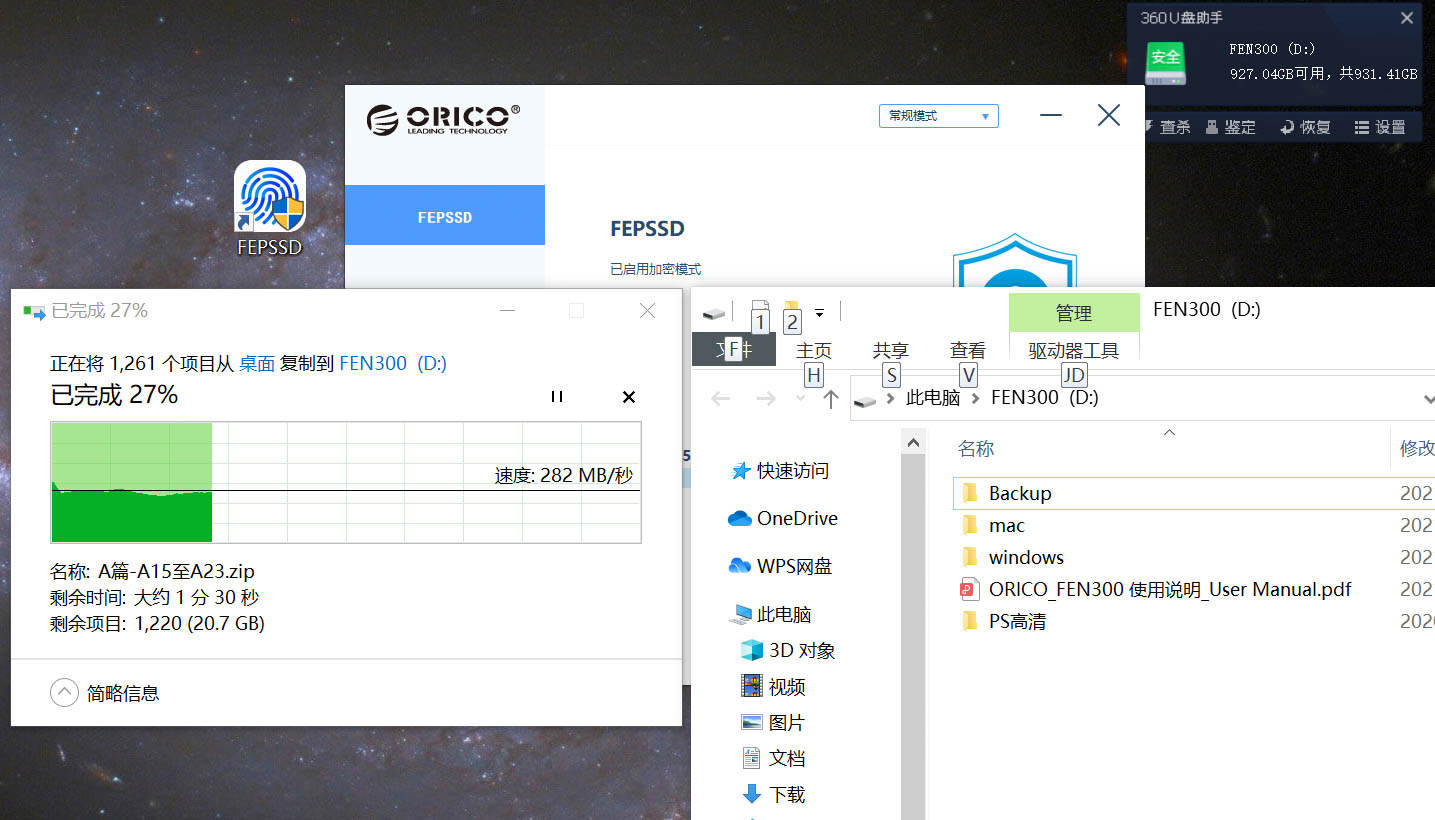Click the 3D 对象 icon in the navigation pane
Image resolution: width=1435 pixels, height=820 pixels.
click(x=751, y=650)
